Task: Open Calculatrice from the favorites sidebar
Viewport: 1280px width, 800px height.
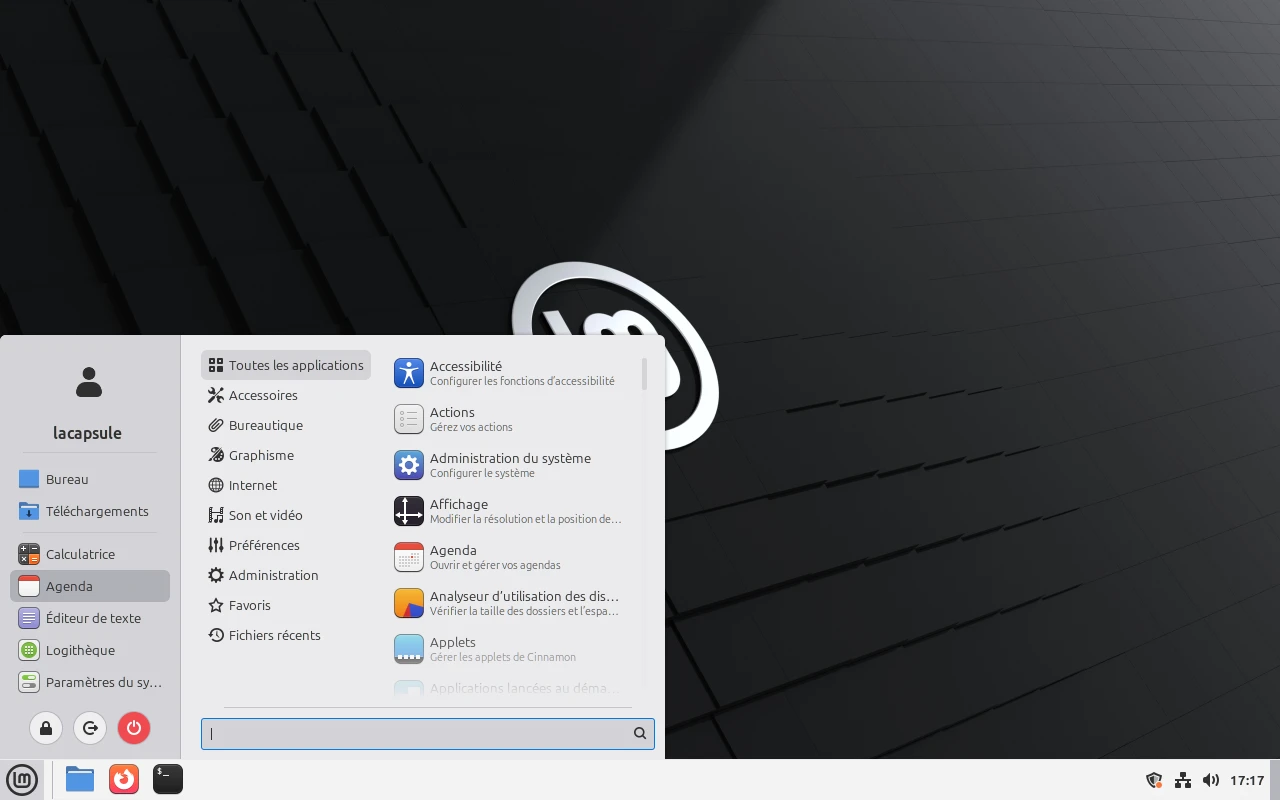Action: click(90, 554)
